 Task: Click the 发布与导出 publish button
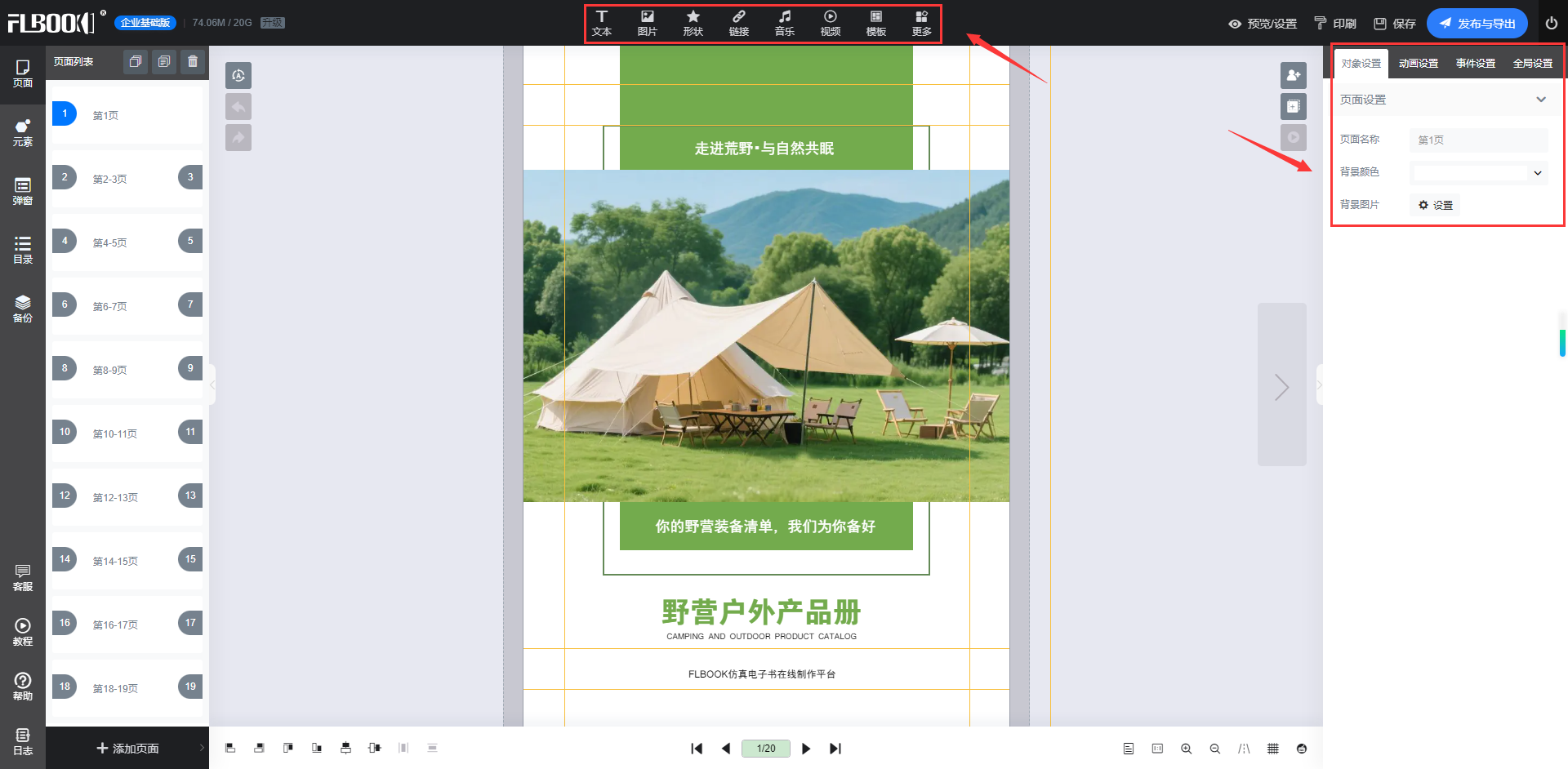(x=1477, y=23)
